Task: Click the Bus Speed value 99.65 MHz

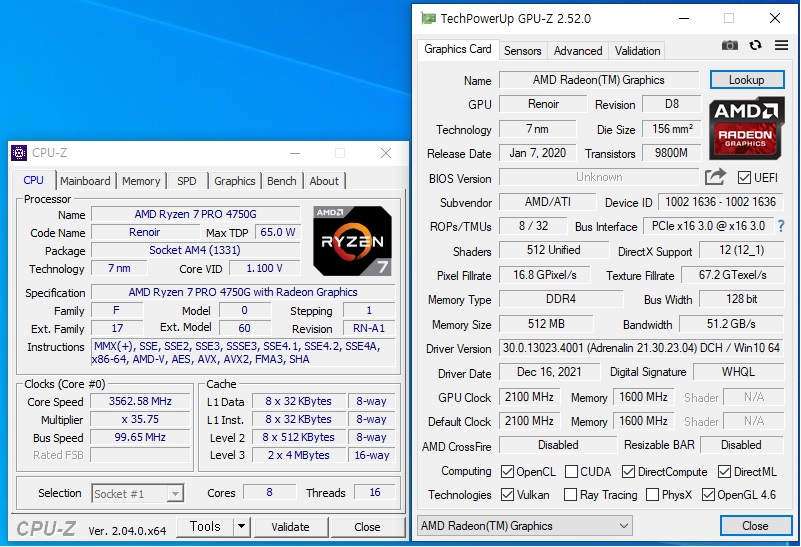Action: point(140,437)
